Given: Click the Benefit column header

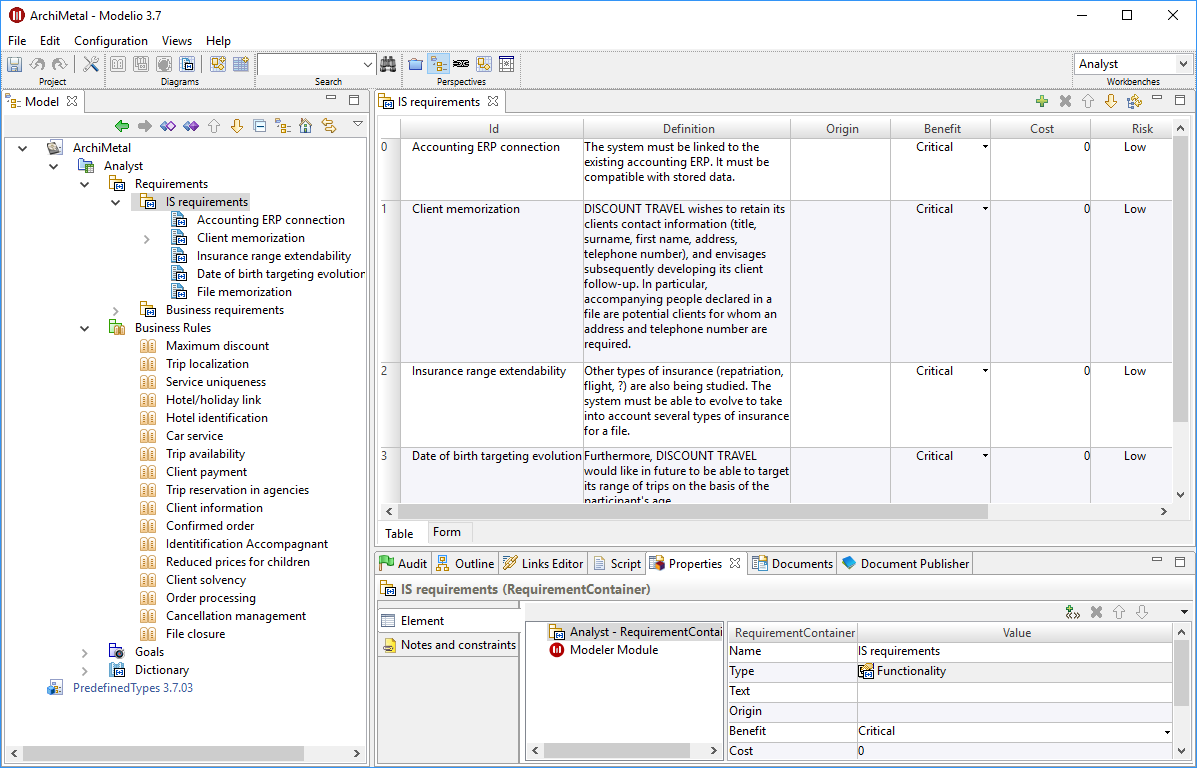Looking at the screenshot, I should pyautogui.click(x=941, y=129).
